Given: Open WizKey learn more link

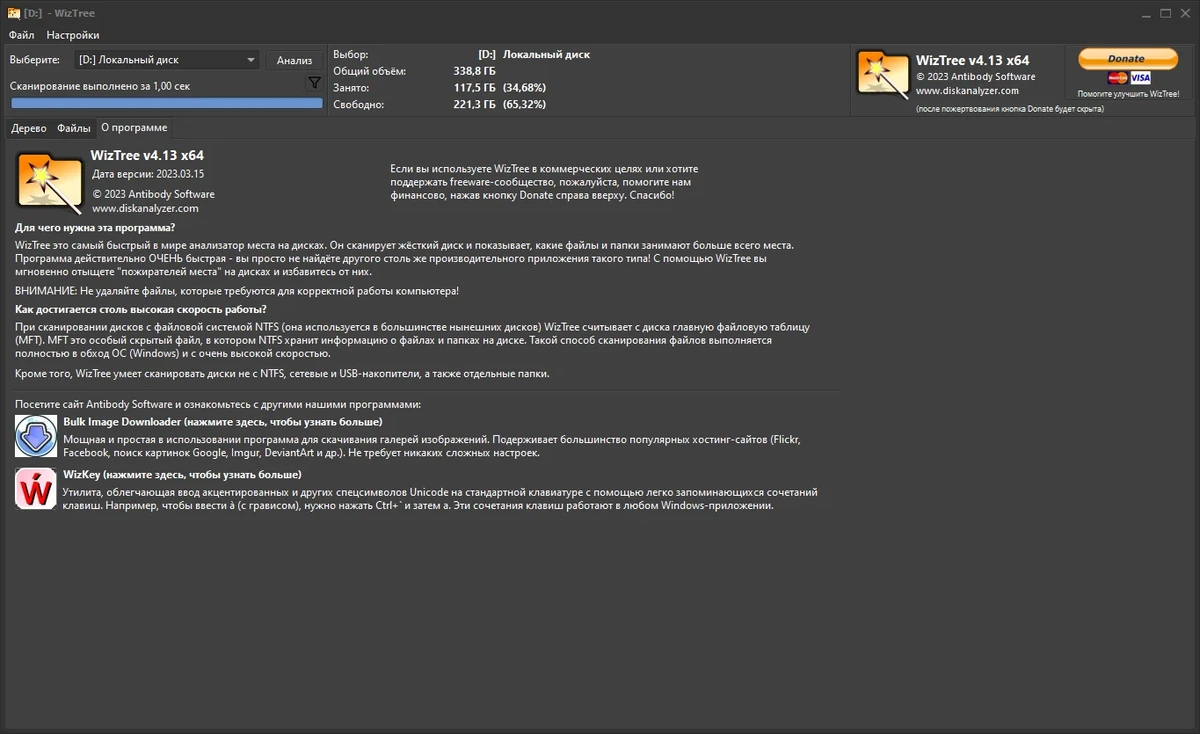Looking at the screenshot, I should [x=182, y=475].
